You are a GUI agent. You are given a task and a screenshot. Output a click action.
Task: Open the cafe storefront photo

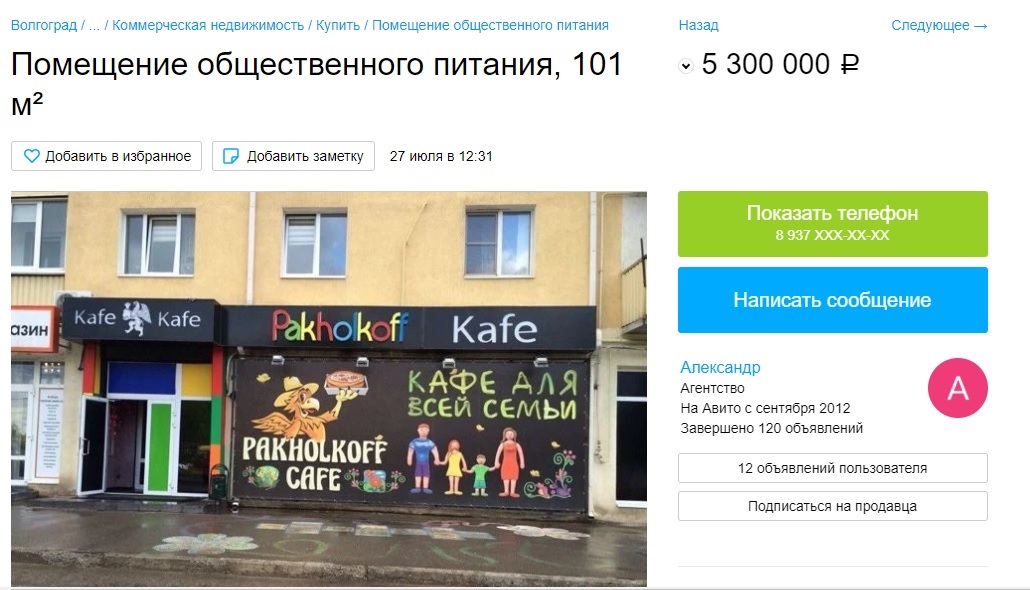coord(328,388)
